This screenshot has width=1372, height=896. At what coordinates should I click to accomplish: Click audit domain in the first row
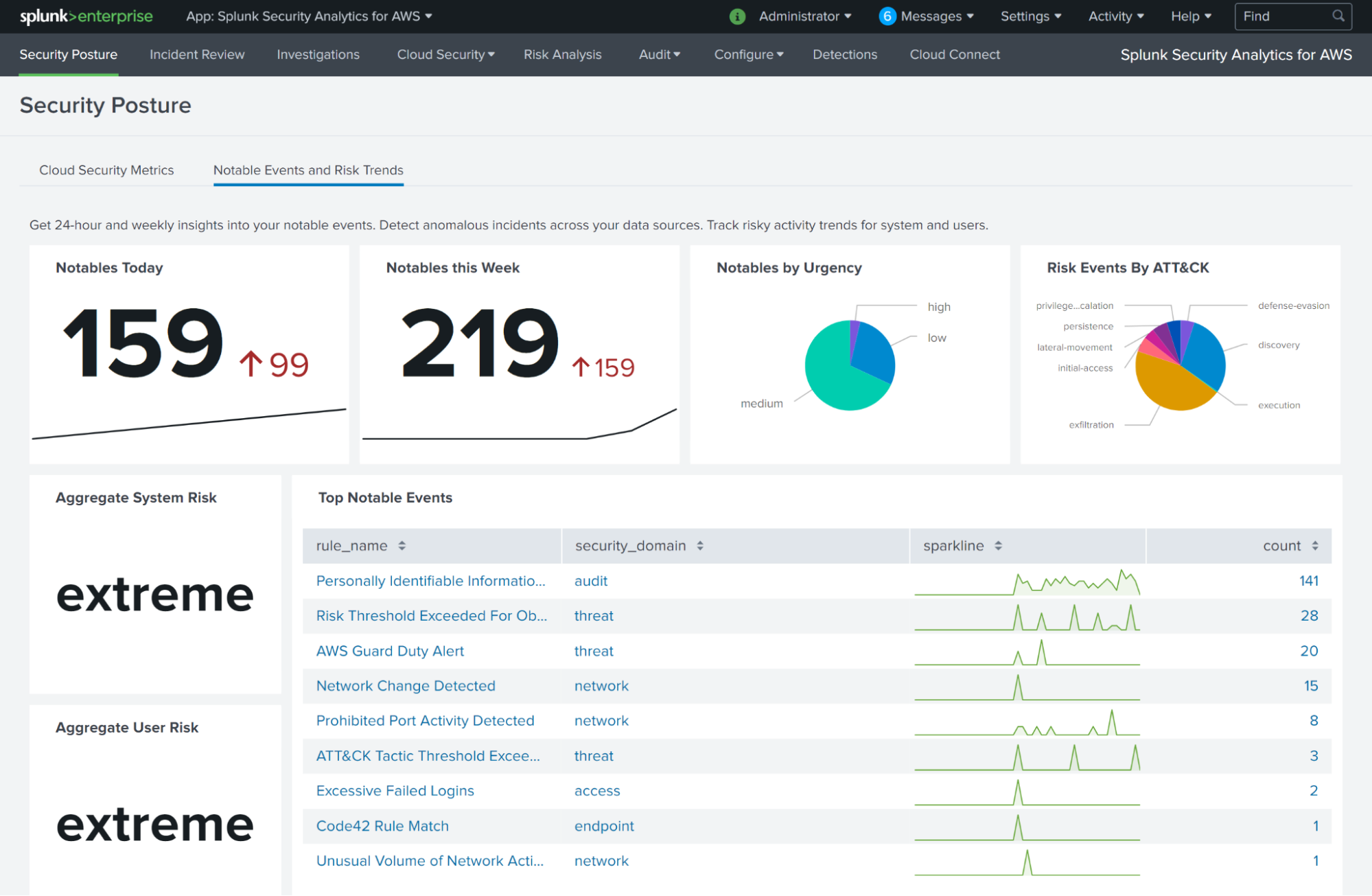(591, 581)
